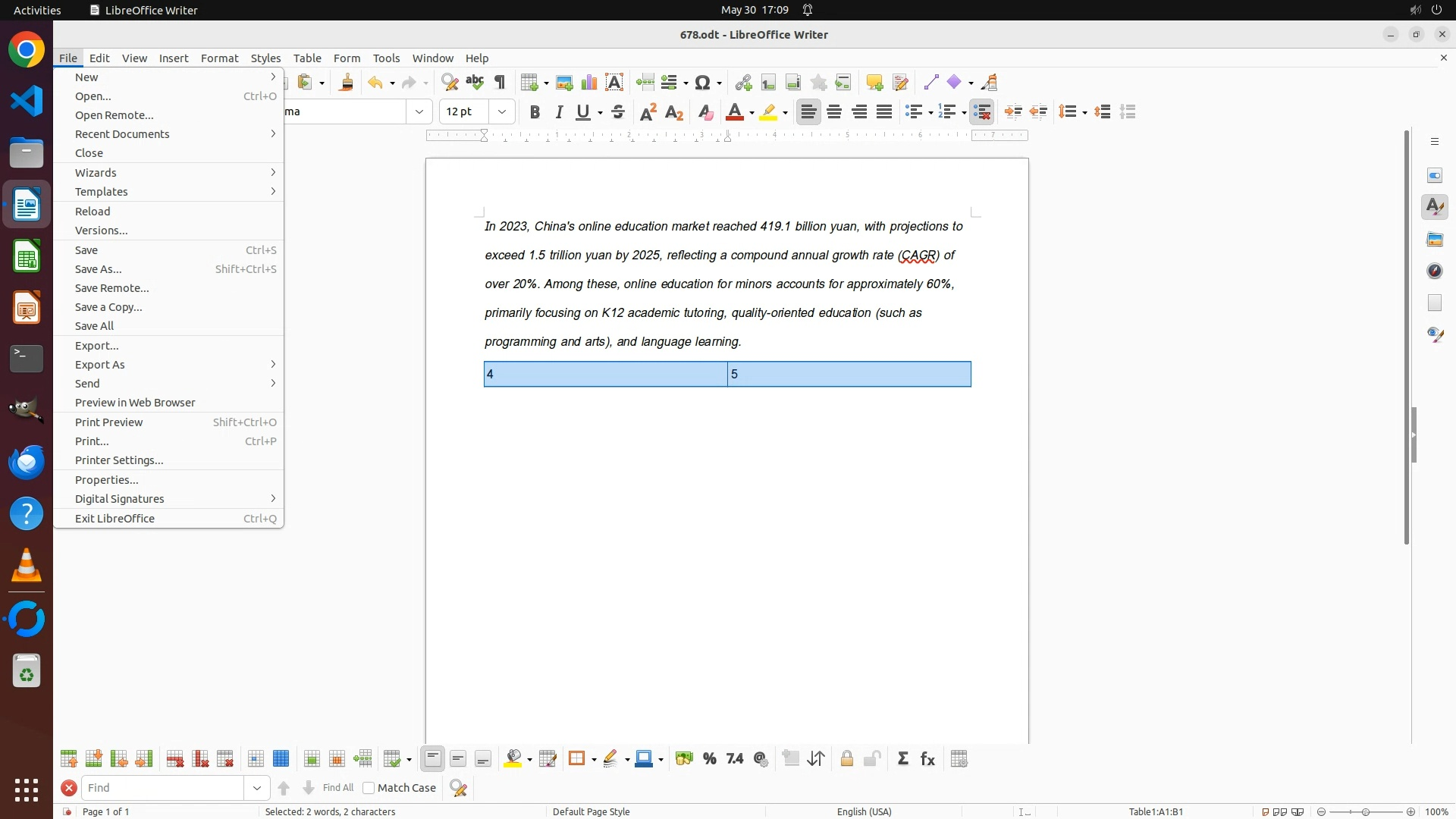Click the Insert Special Character omega icon
Screen dimensions: 1456x819
click(703, 83)
